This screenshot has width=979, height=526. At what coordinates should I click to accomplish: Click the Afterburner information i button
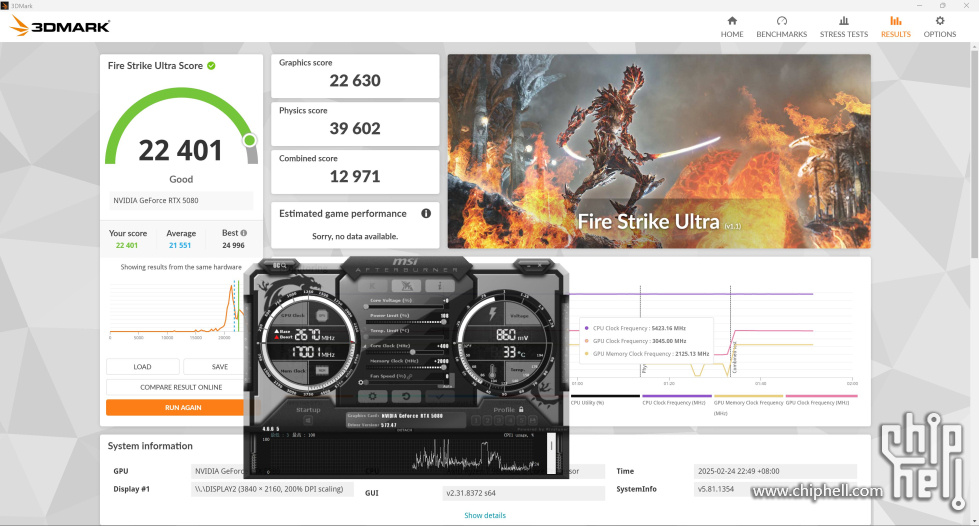coord(440,285)
